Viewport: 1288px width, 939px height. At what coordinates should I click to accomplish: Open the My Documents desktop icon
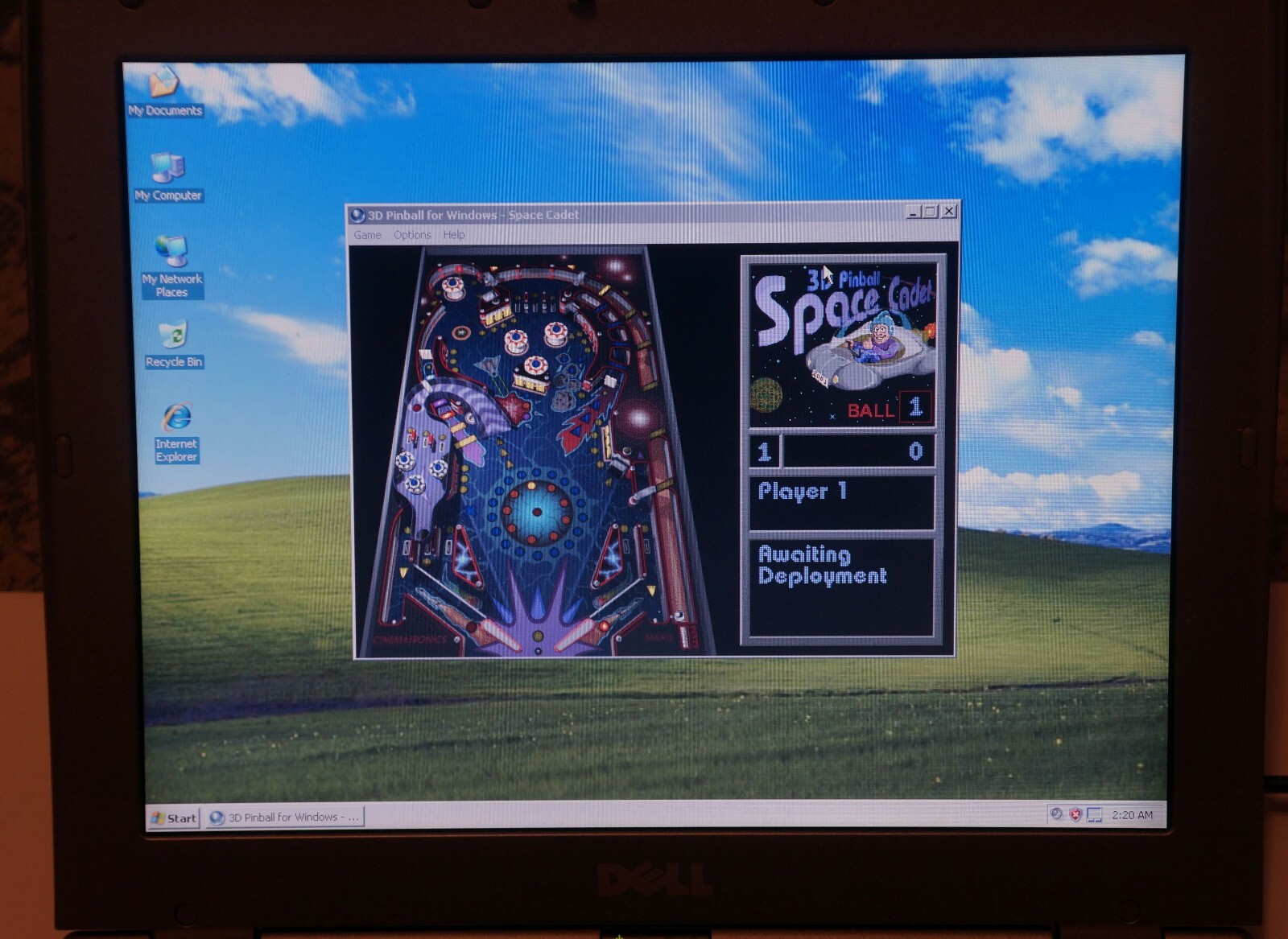[x=164, y=90]
